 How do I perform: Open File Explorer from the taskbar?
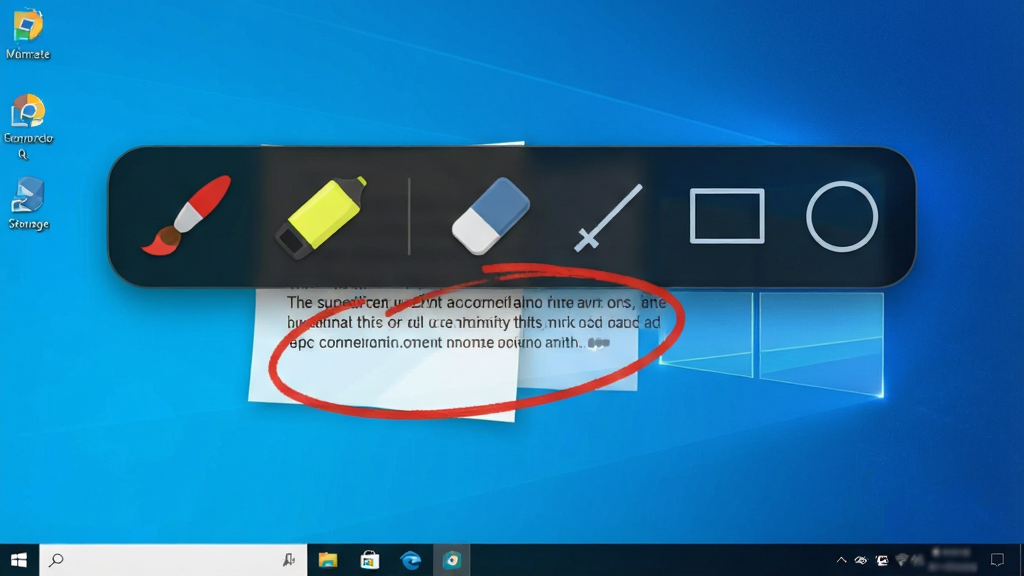328,560
